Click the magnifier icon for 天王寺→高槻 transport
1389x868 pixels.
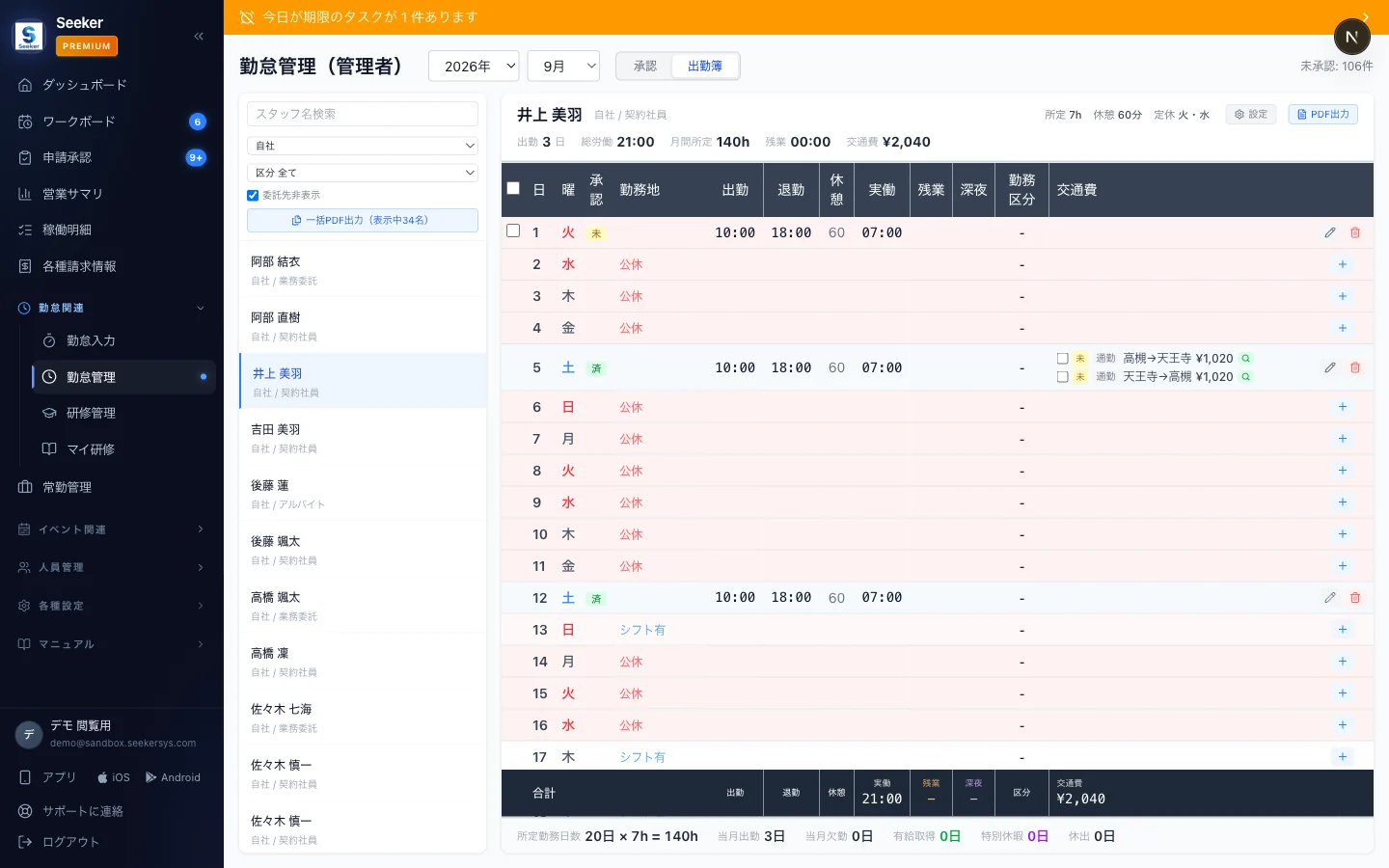[x=1246, y=377]
